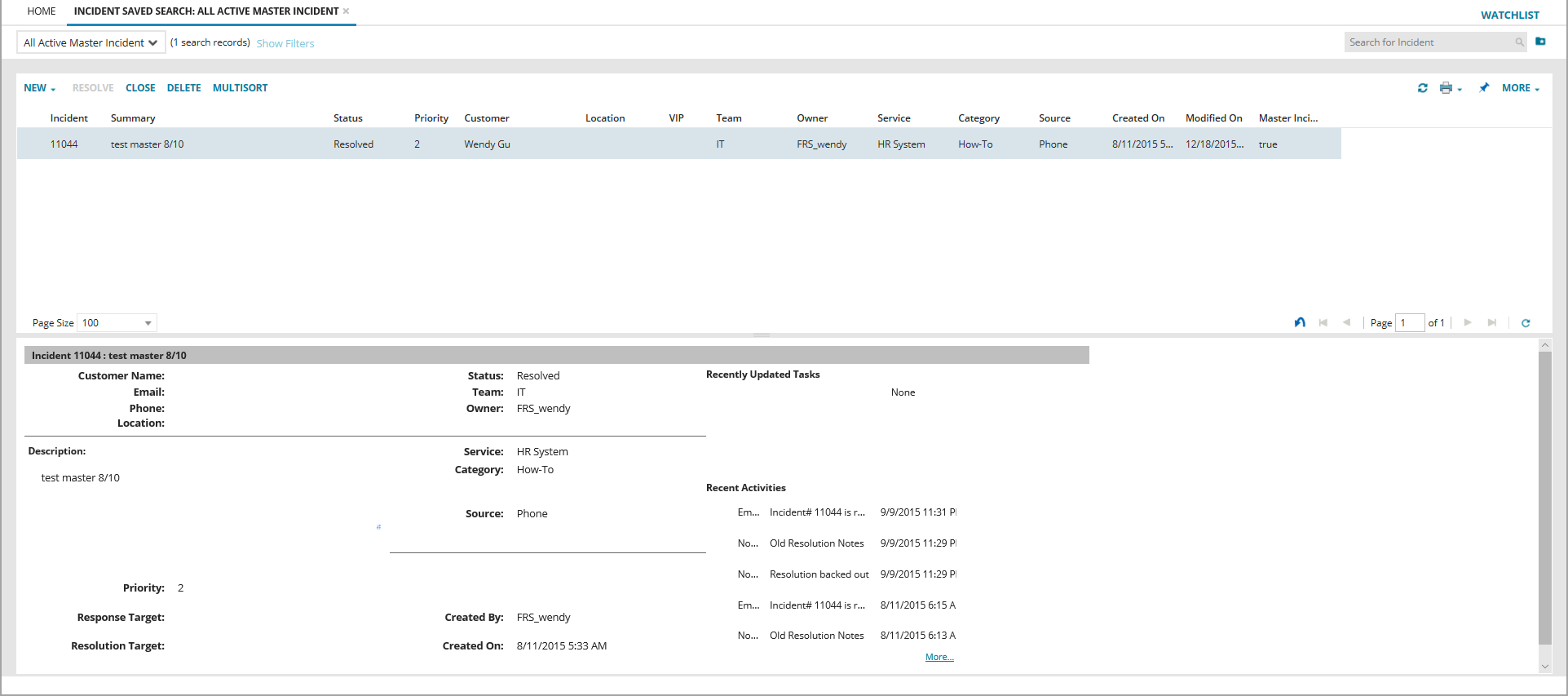Click the MULTISORT button

(x=240, y=88)
